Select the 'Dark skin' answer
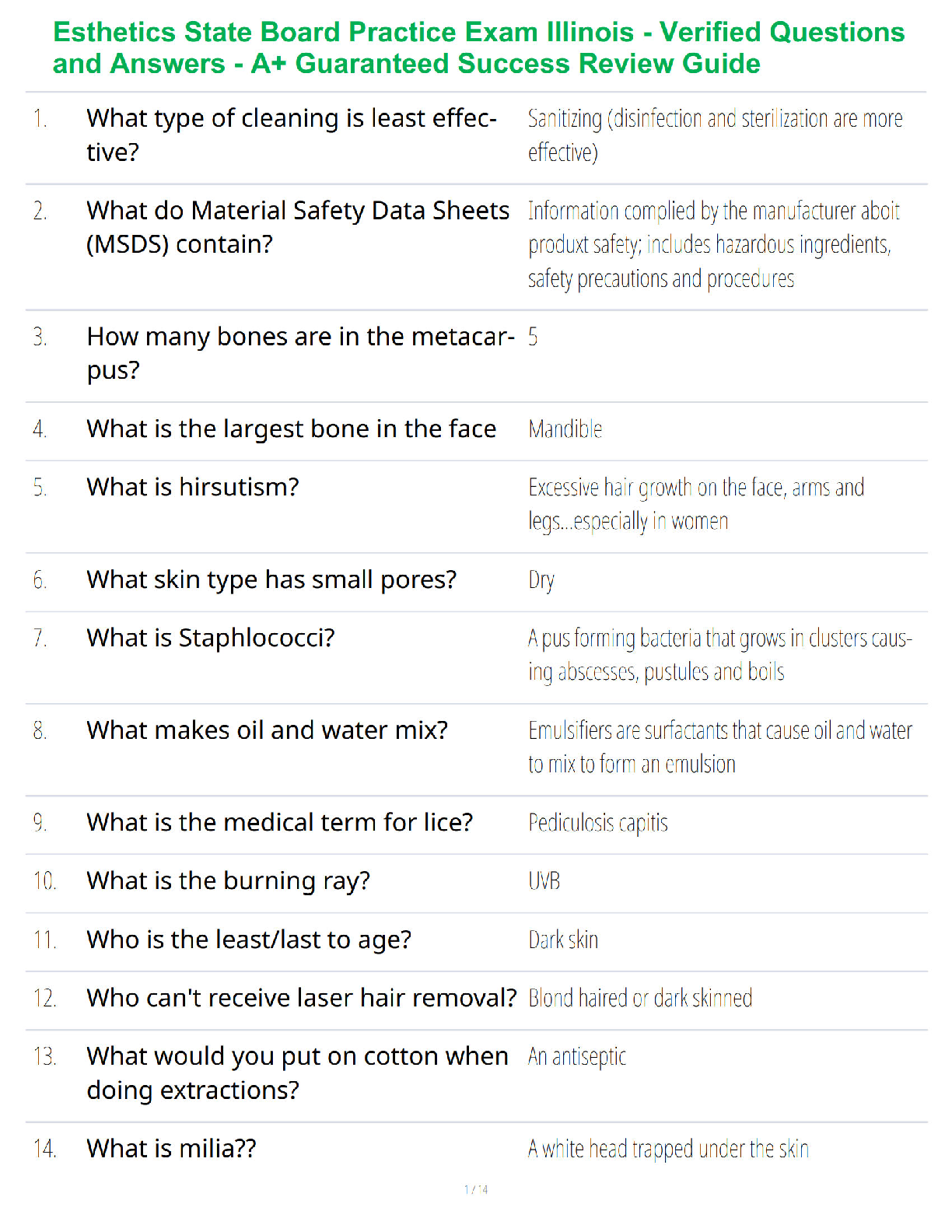This screenshot has width=952, height=1232. (x=563, y=940)
